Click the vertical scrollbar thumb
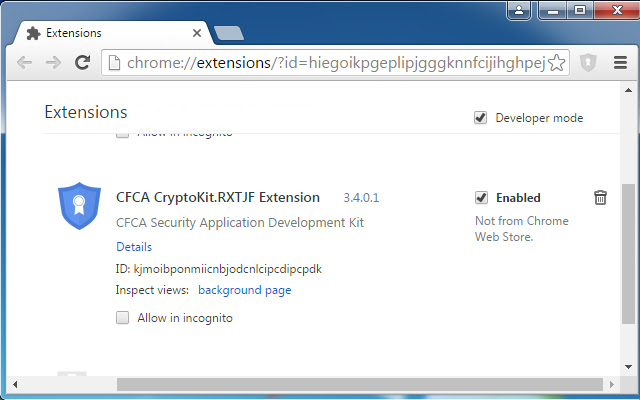 (628, 254)
